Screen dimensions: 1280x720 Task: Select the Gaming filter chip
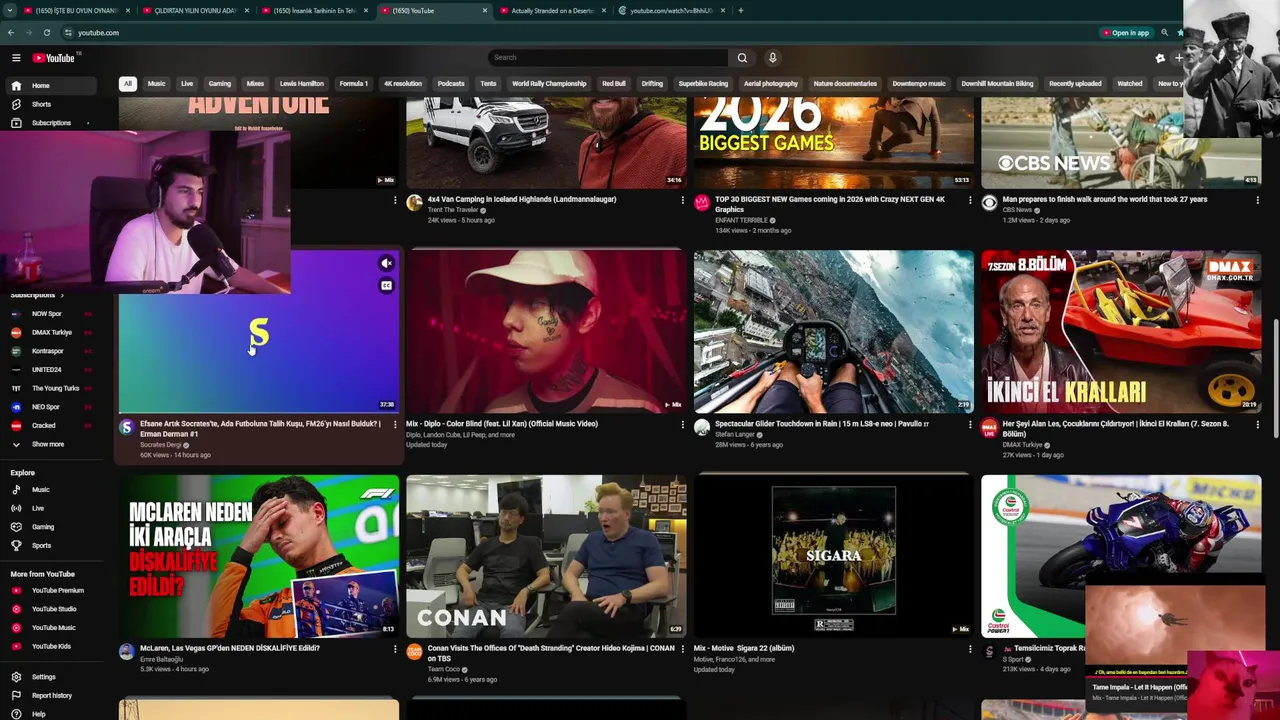[220, 84]
